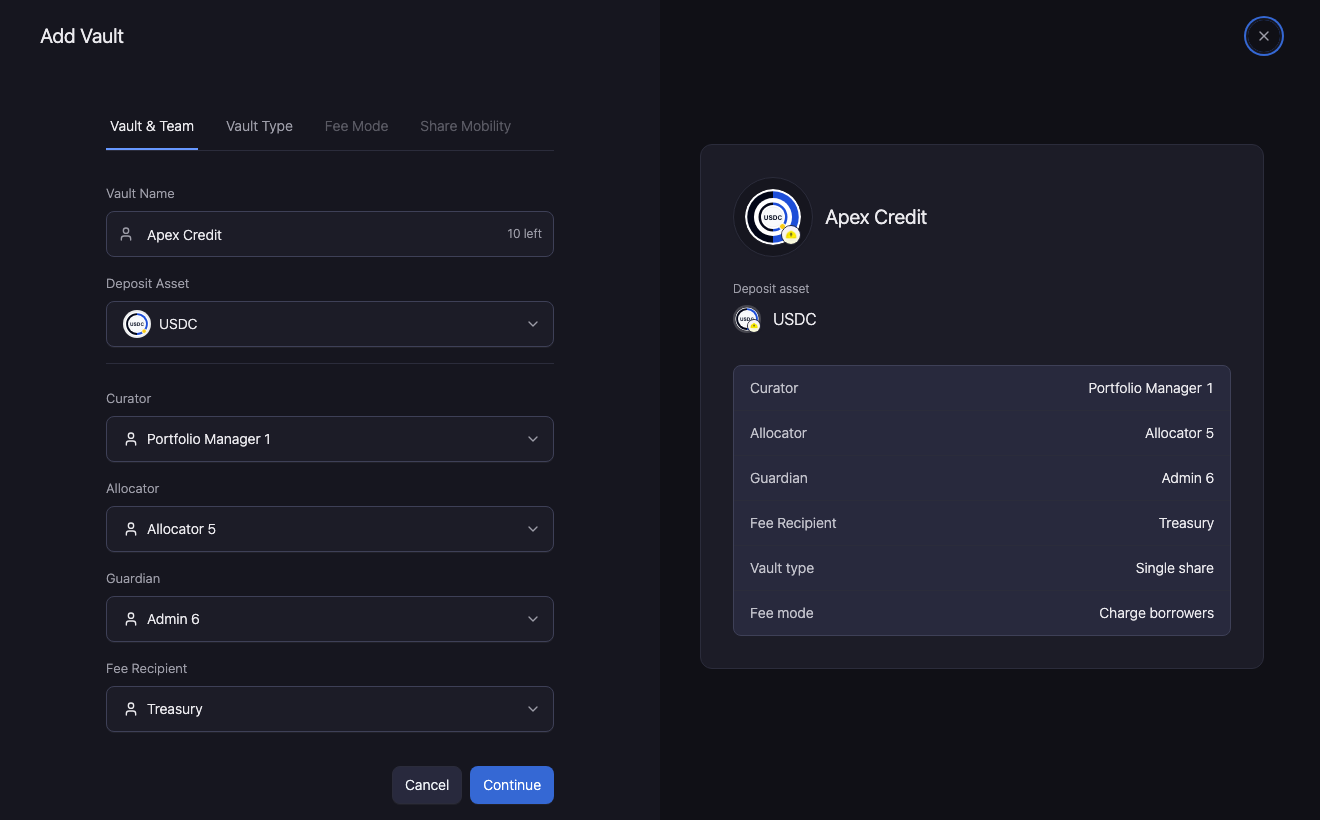Click the 'Guardian' label above the Admin 6 dropdown
This screenshot has width=1320, height=820.
click(x=133, y=578)
